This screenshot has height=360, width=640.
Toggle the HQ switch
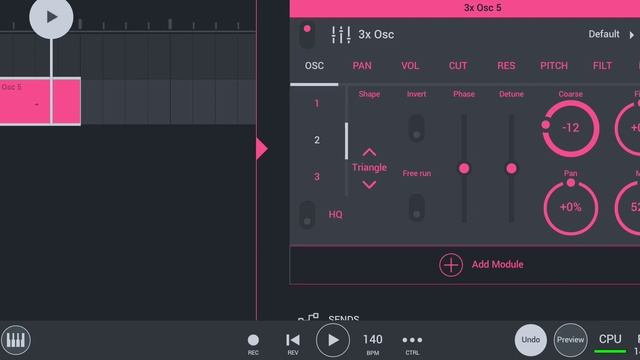307,214
